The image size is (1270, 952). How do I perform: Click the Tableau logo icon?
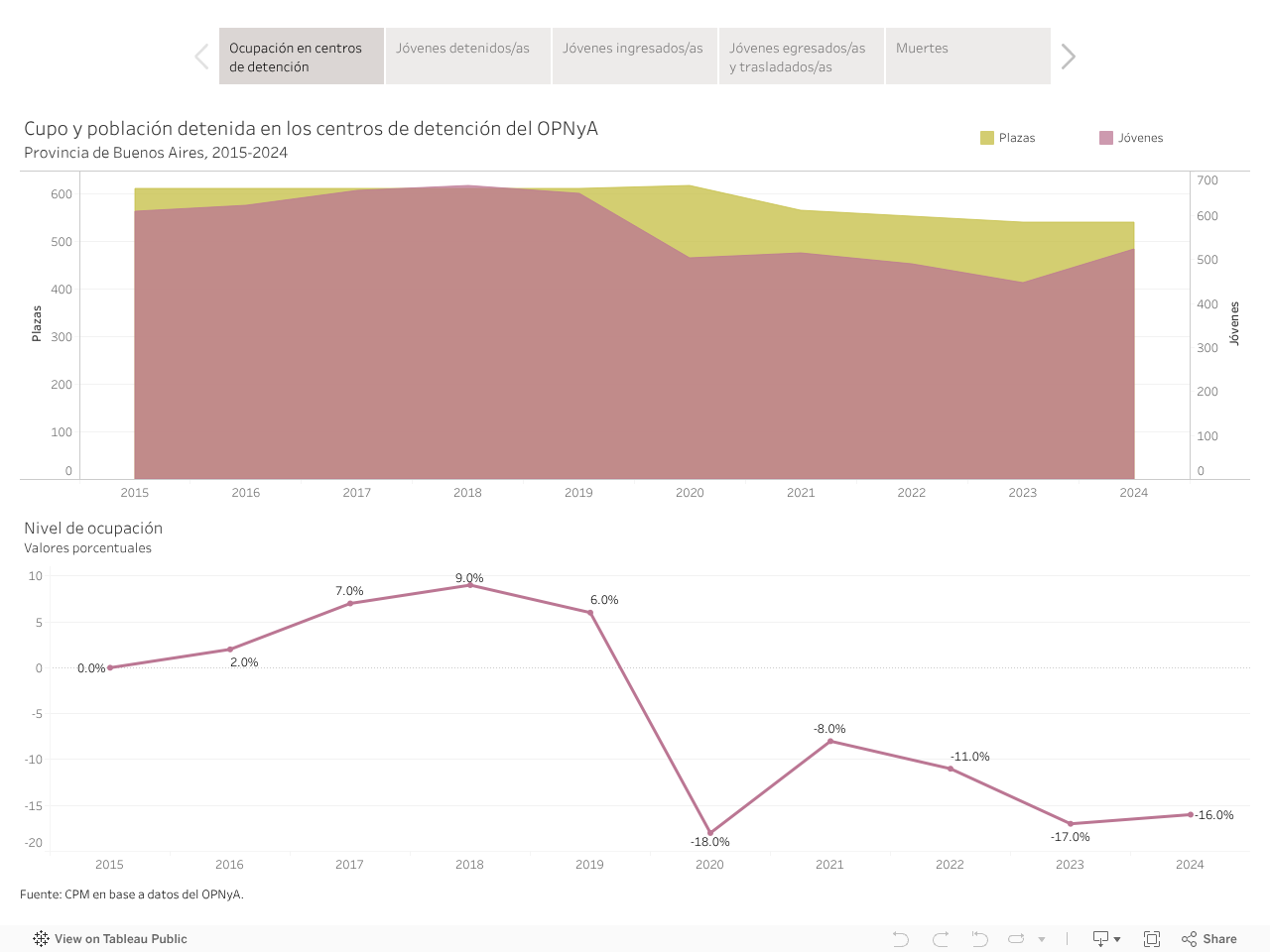click(x=41, y=939)
